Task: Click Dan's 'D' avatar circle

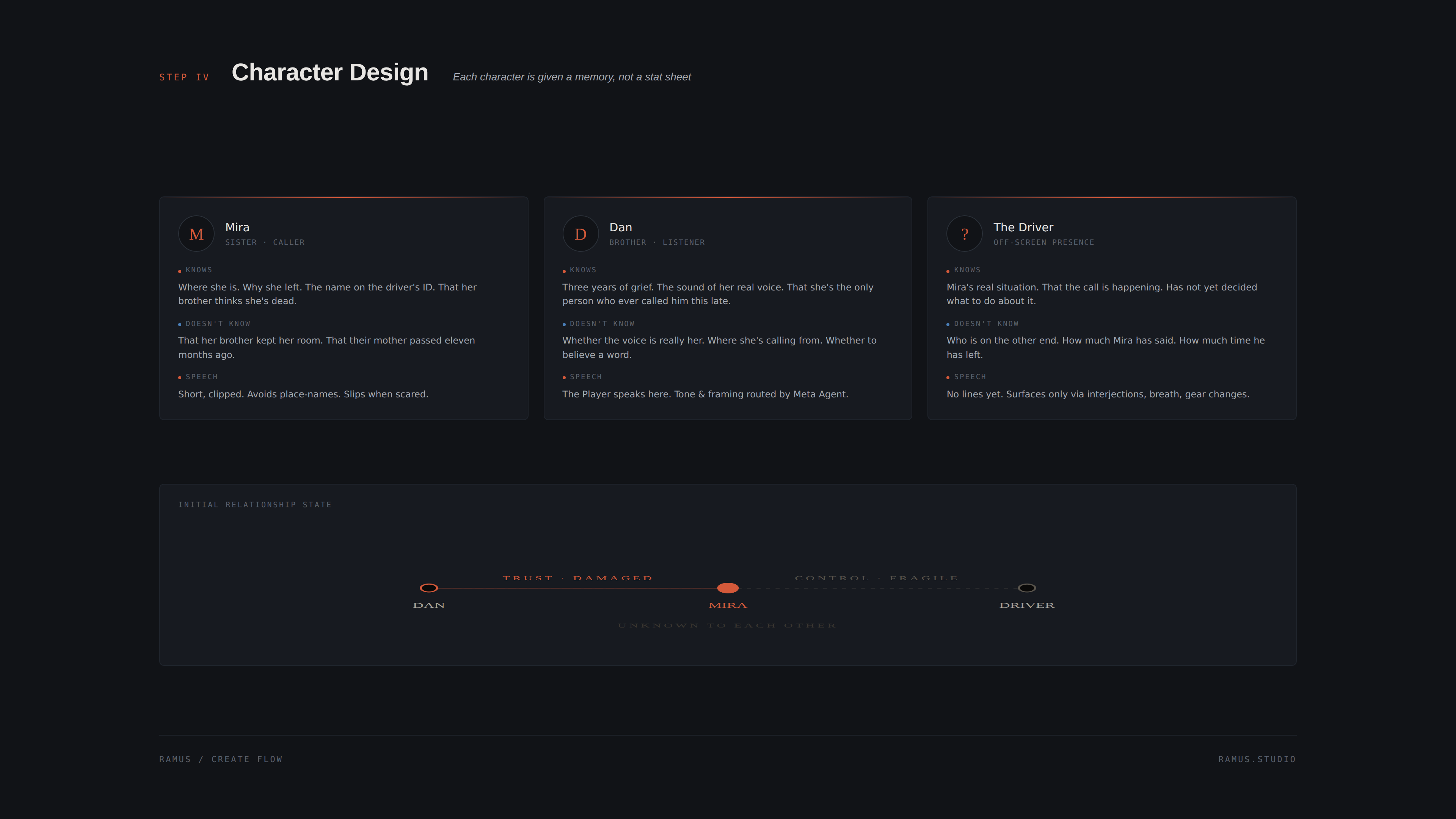Action: click(x=581, y=234)
